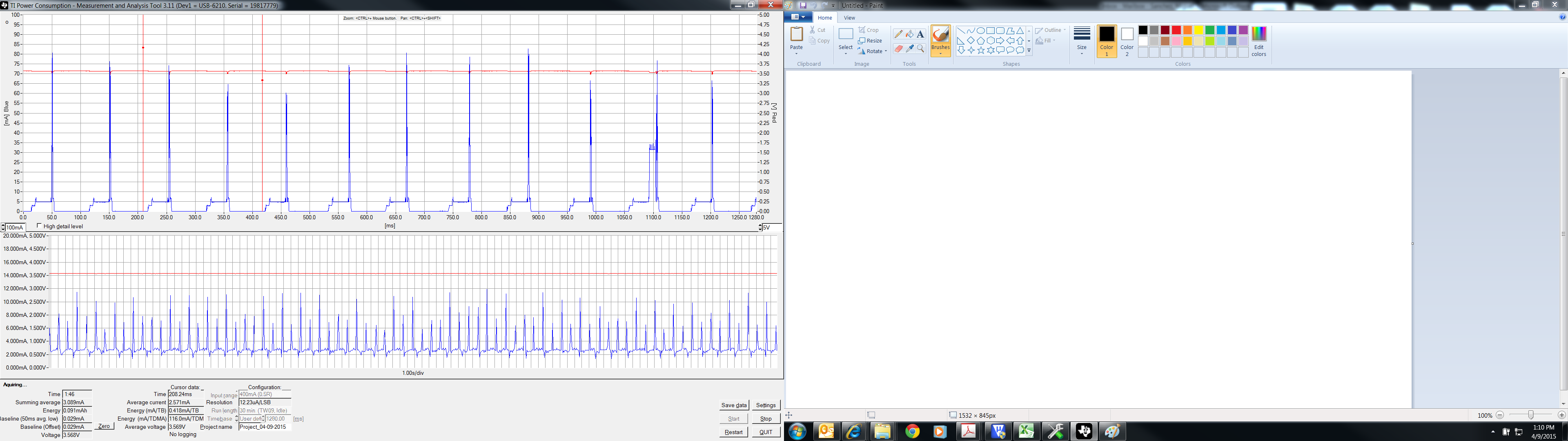
Task: Click the zoom in plus button in Paint
Action: pos(1561,415)
